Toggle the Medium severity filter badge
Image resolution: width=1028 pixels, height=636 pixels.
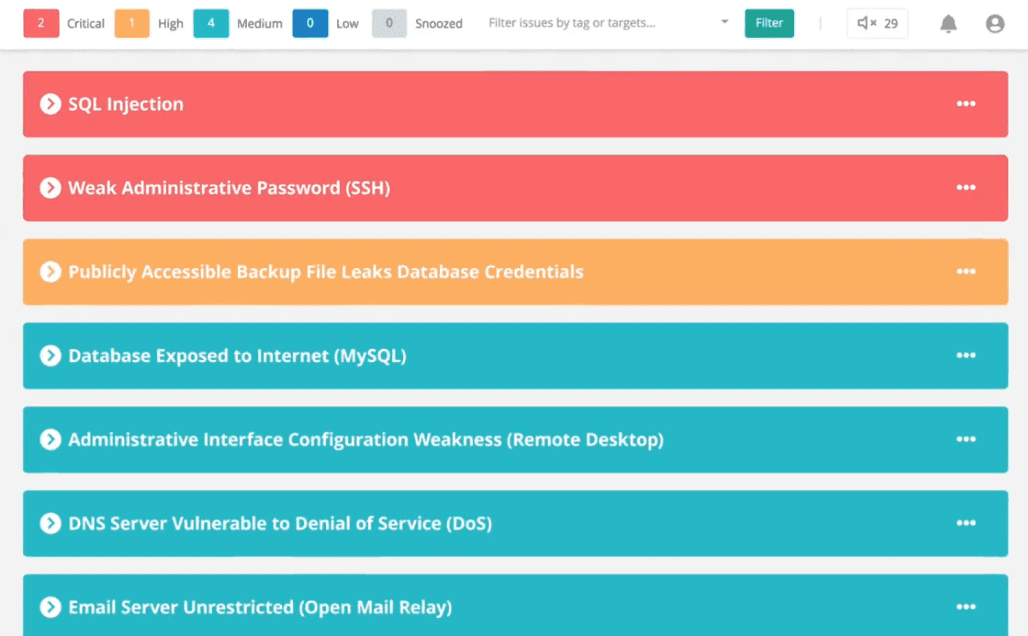pyautogui.click(x=210, y=23)
